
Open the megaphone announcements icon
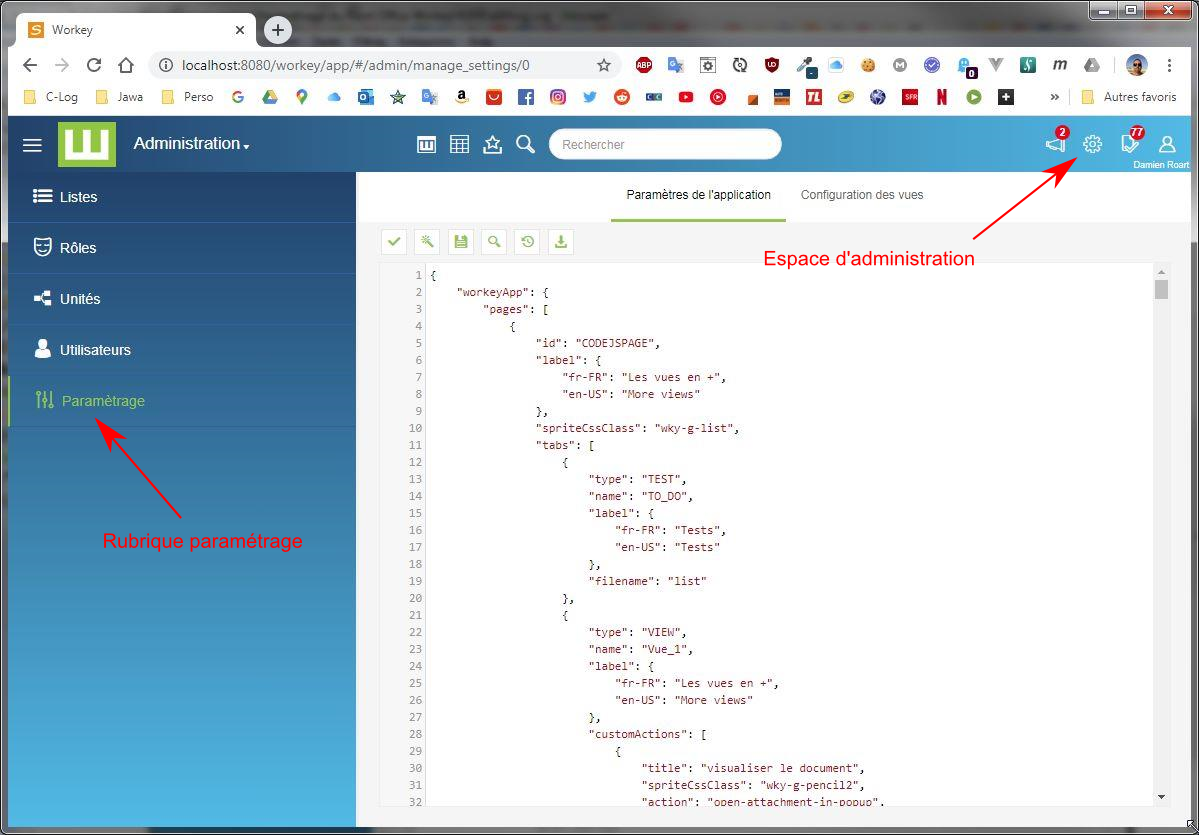1056,144
